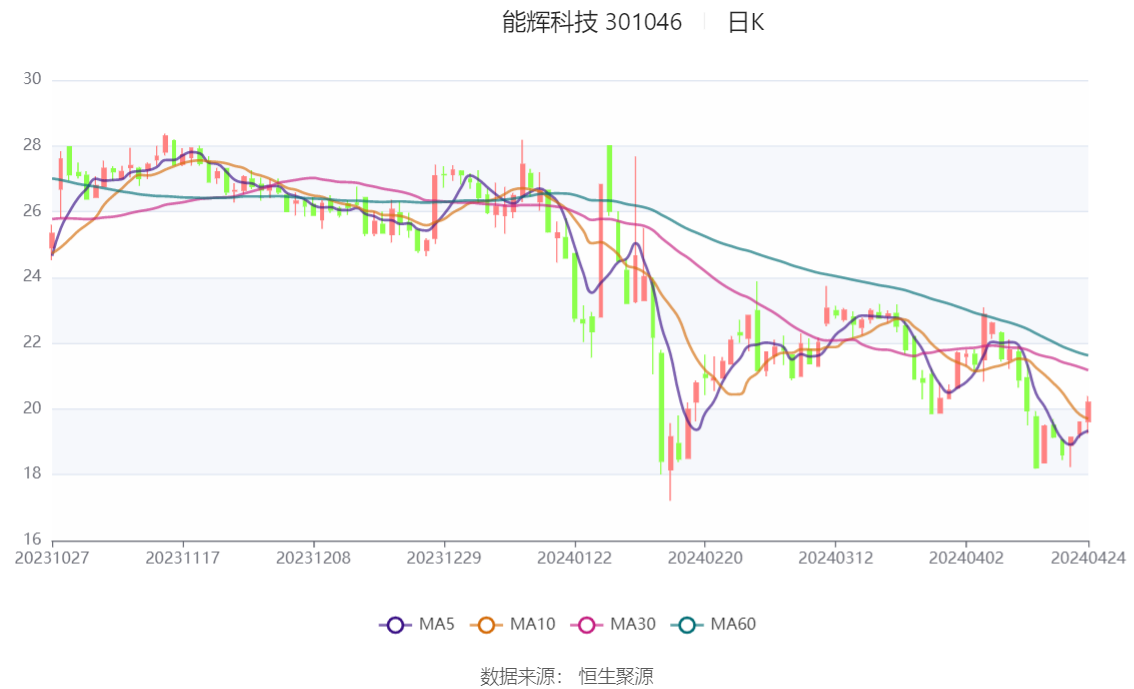Screen dimensions: 1134x689
Task: Click the MA10 legend circle marker
Action: [x=489, y=625]
